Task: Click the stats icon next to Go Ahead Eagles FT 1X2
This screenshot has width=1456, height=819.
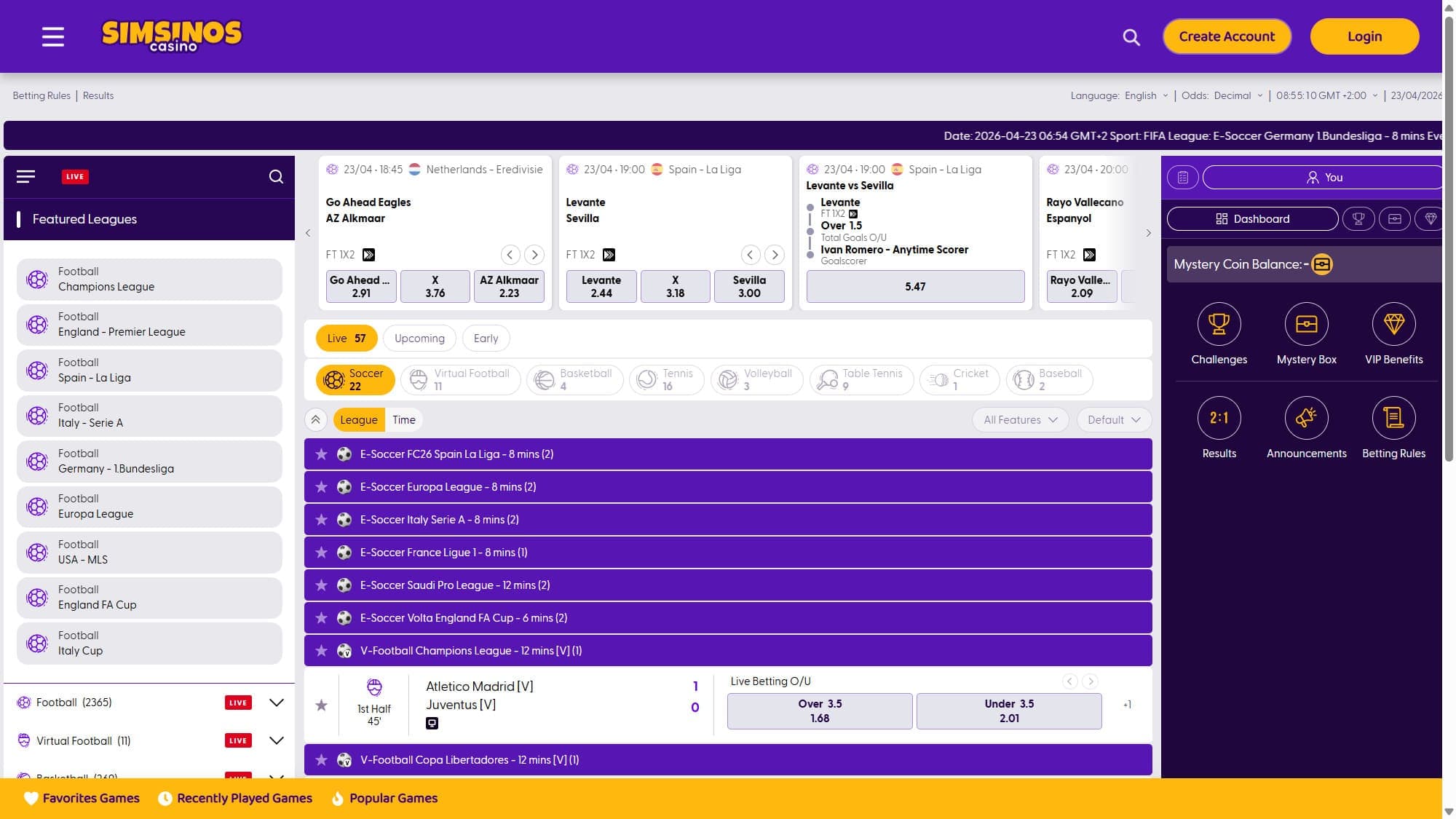Action: [x=368, y=255]
